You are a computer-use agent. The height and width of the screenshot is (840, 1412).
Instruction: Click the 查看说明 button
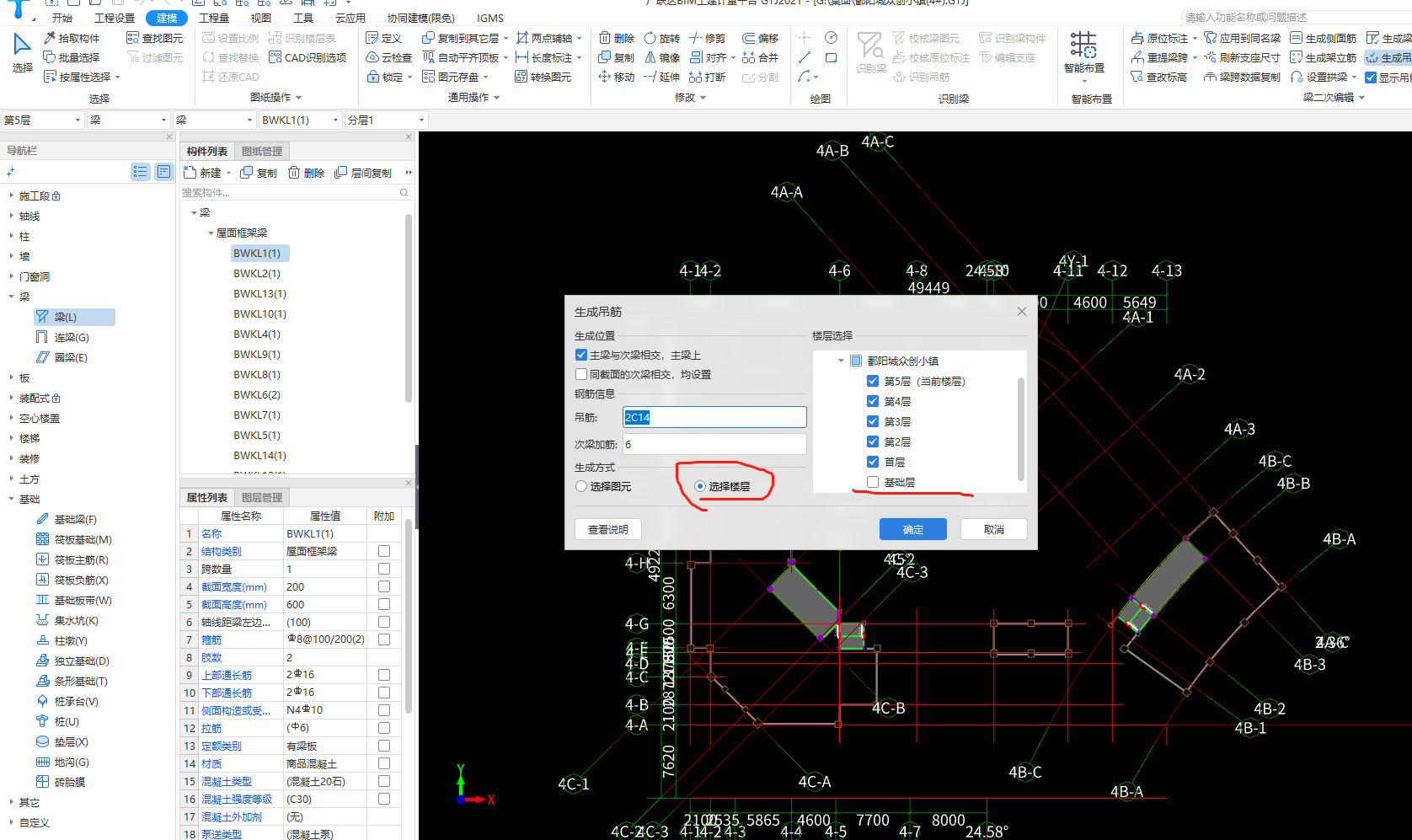point(608,529)
